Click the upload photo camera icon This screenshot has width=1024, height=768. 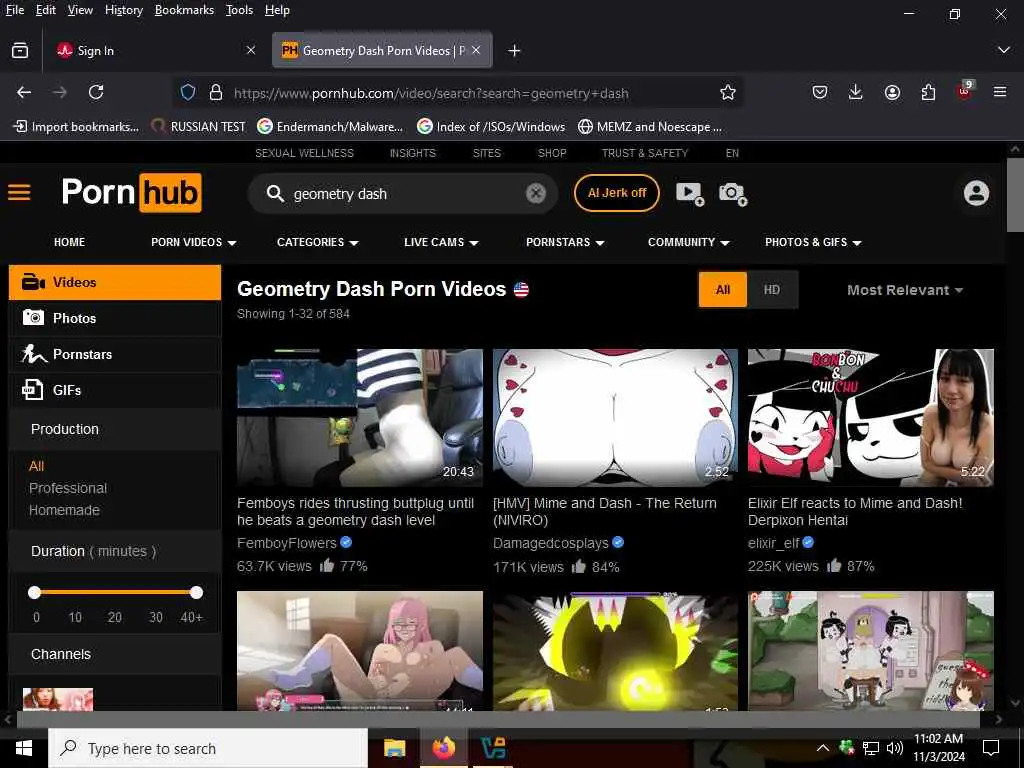(733, 193)
